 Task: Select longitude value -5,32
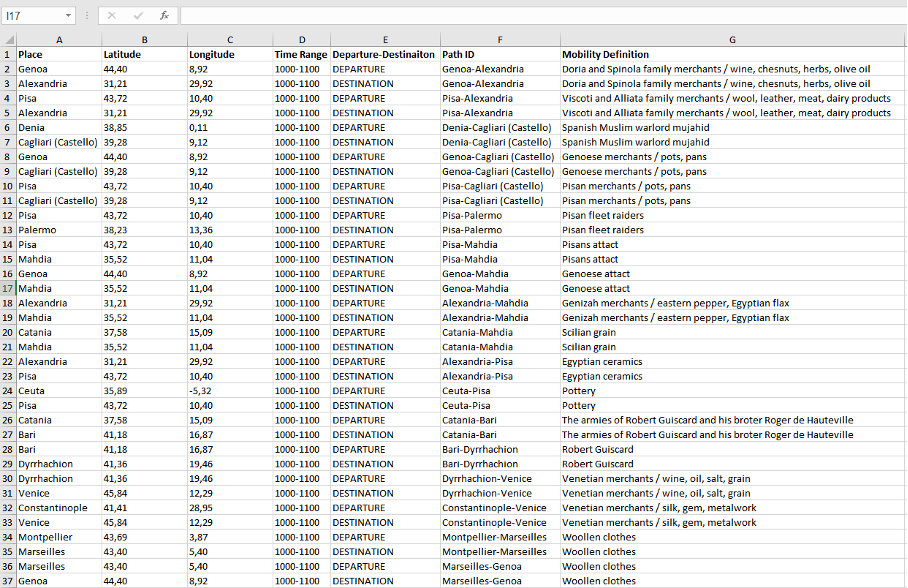point(230,391)
